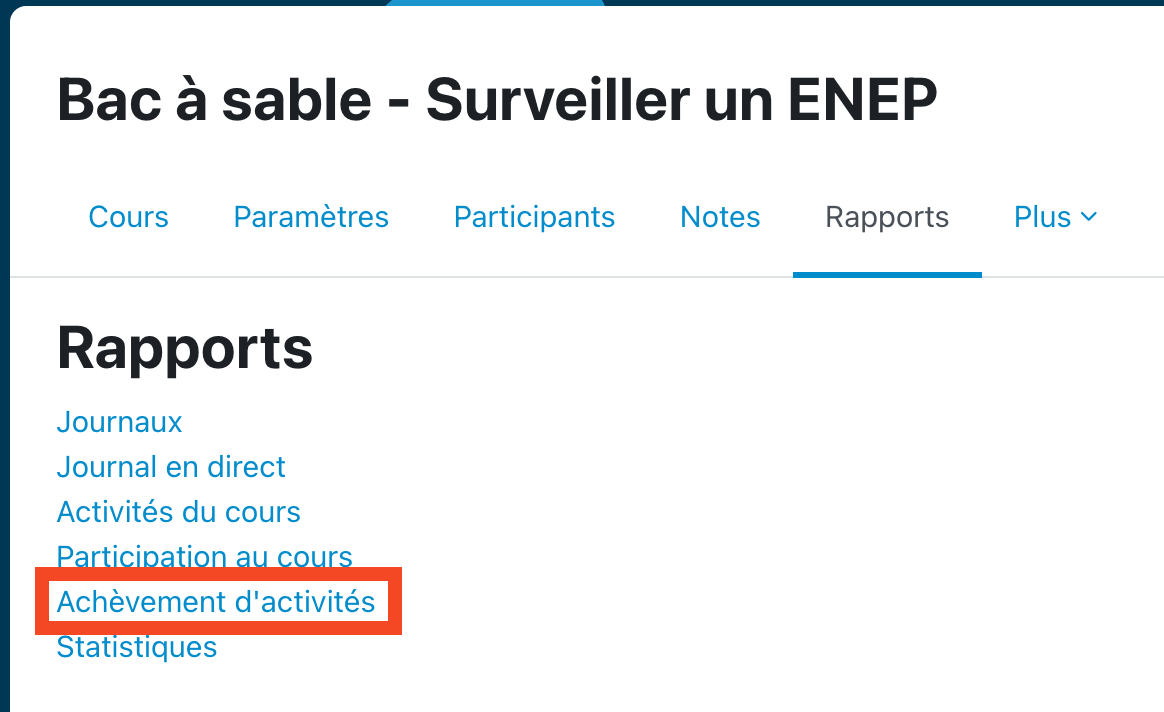Go to the Participants tab

click(x=534, y=217)
